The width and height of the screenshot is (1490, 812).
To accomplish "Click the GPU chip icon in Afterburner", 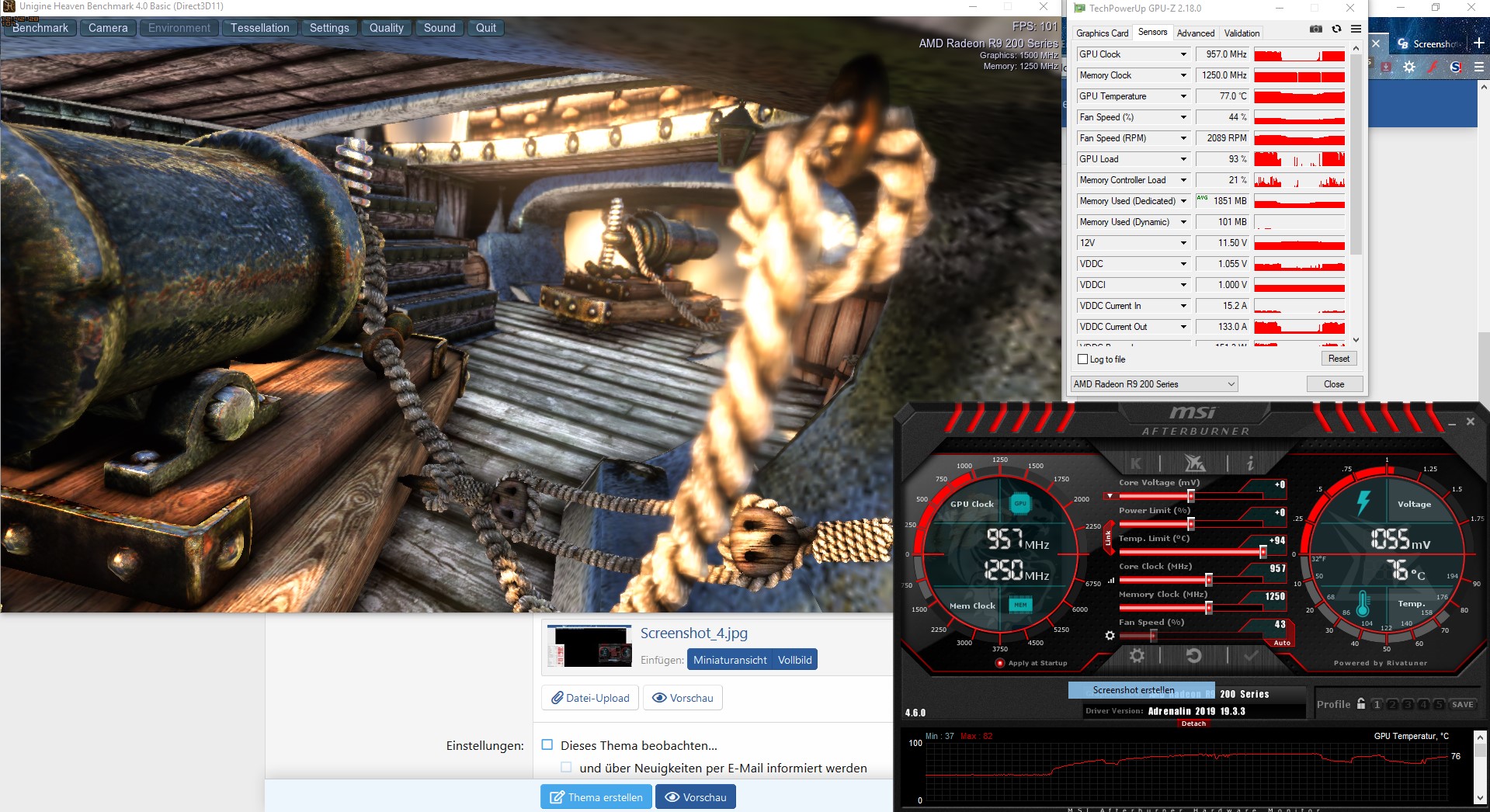I will (1020, 504).
